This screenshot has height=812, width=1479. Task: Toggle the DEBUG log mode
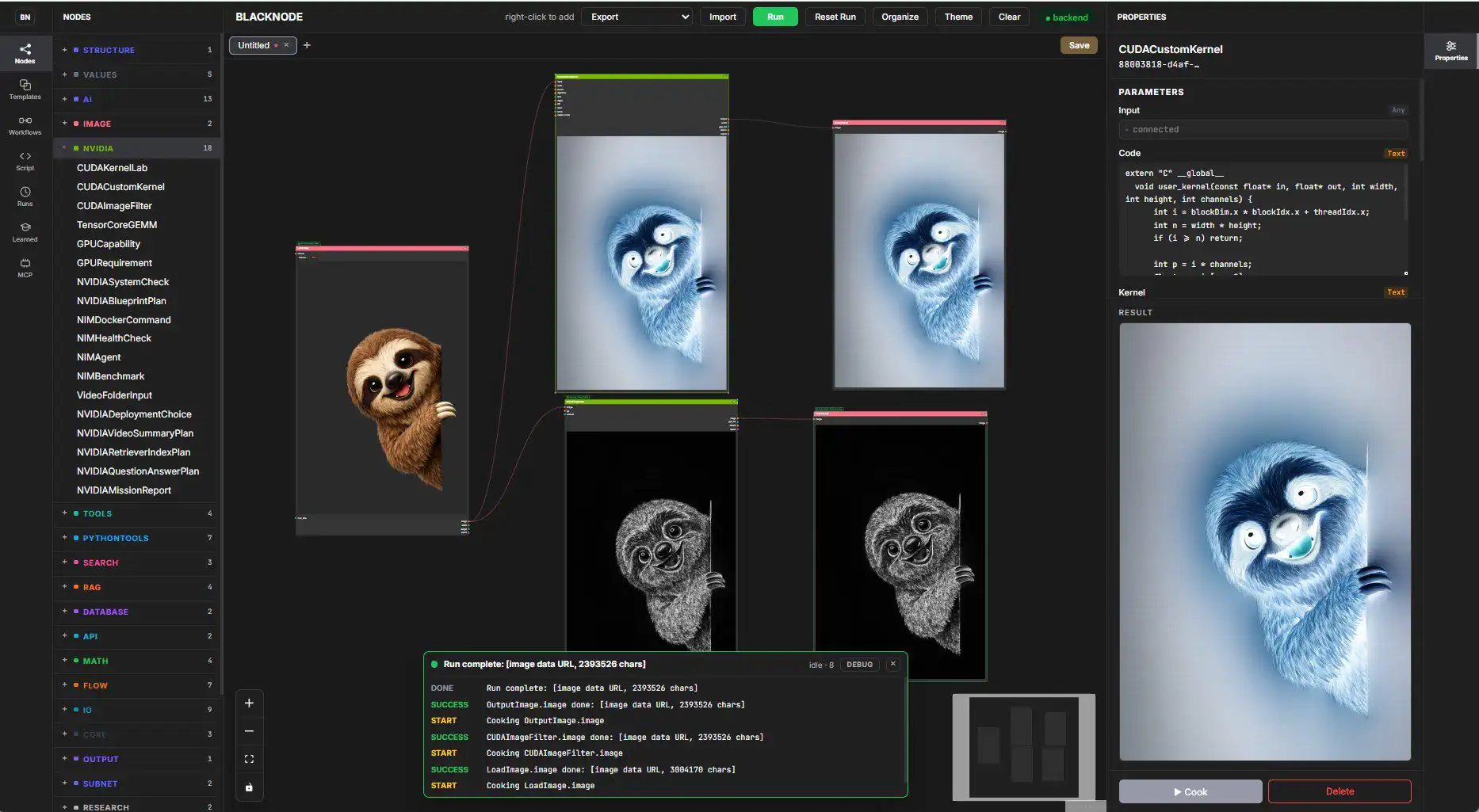point(859,665)
